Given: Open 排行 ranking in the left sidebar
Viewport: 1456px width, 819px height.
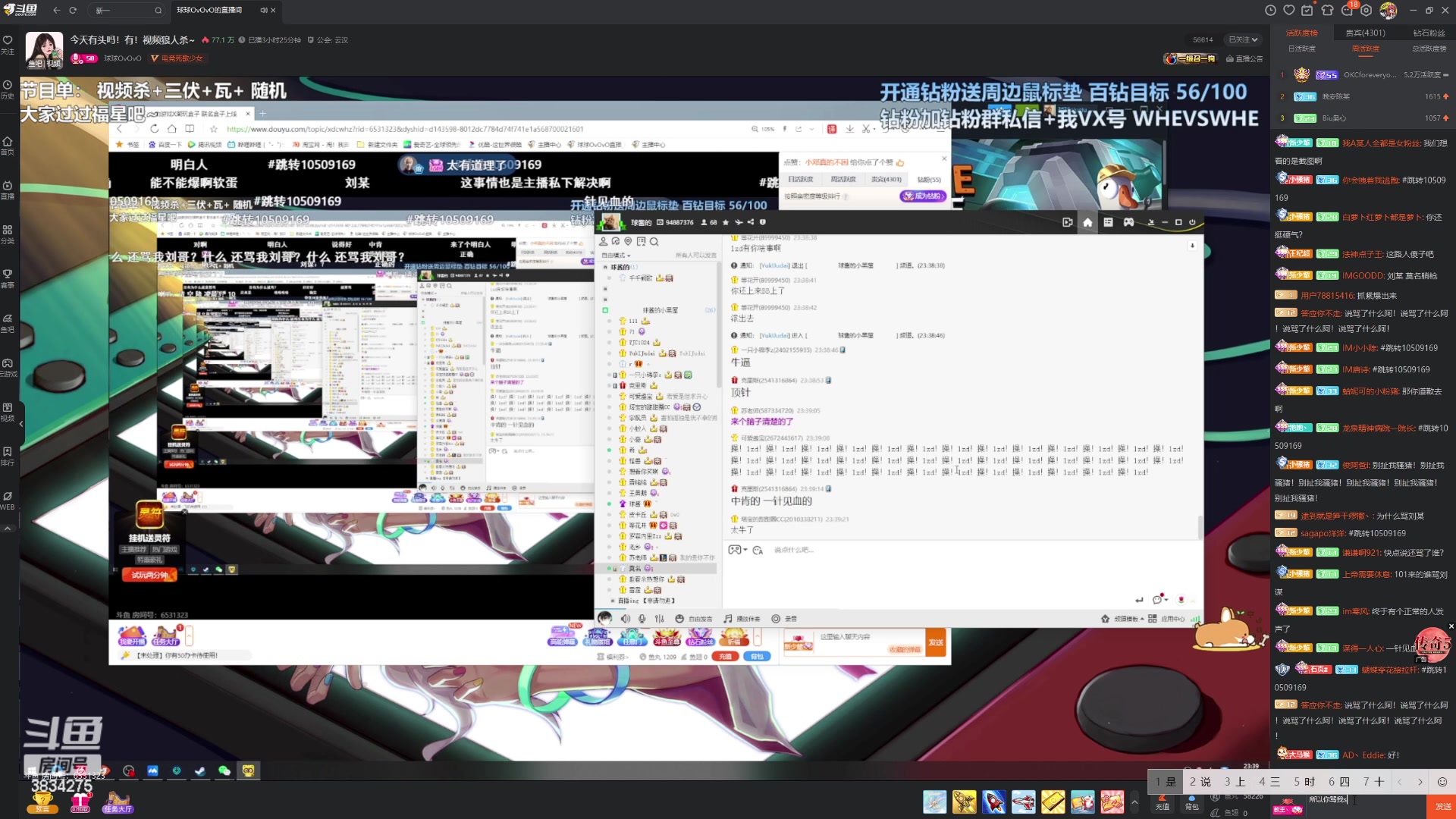Looking at the screenshot, I should (8, 456).
